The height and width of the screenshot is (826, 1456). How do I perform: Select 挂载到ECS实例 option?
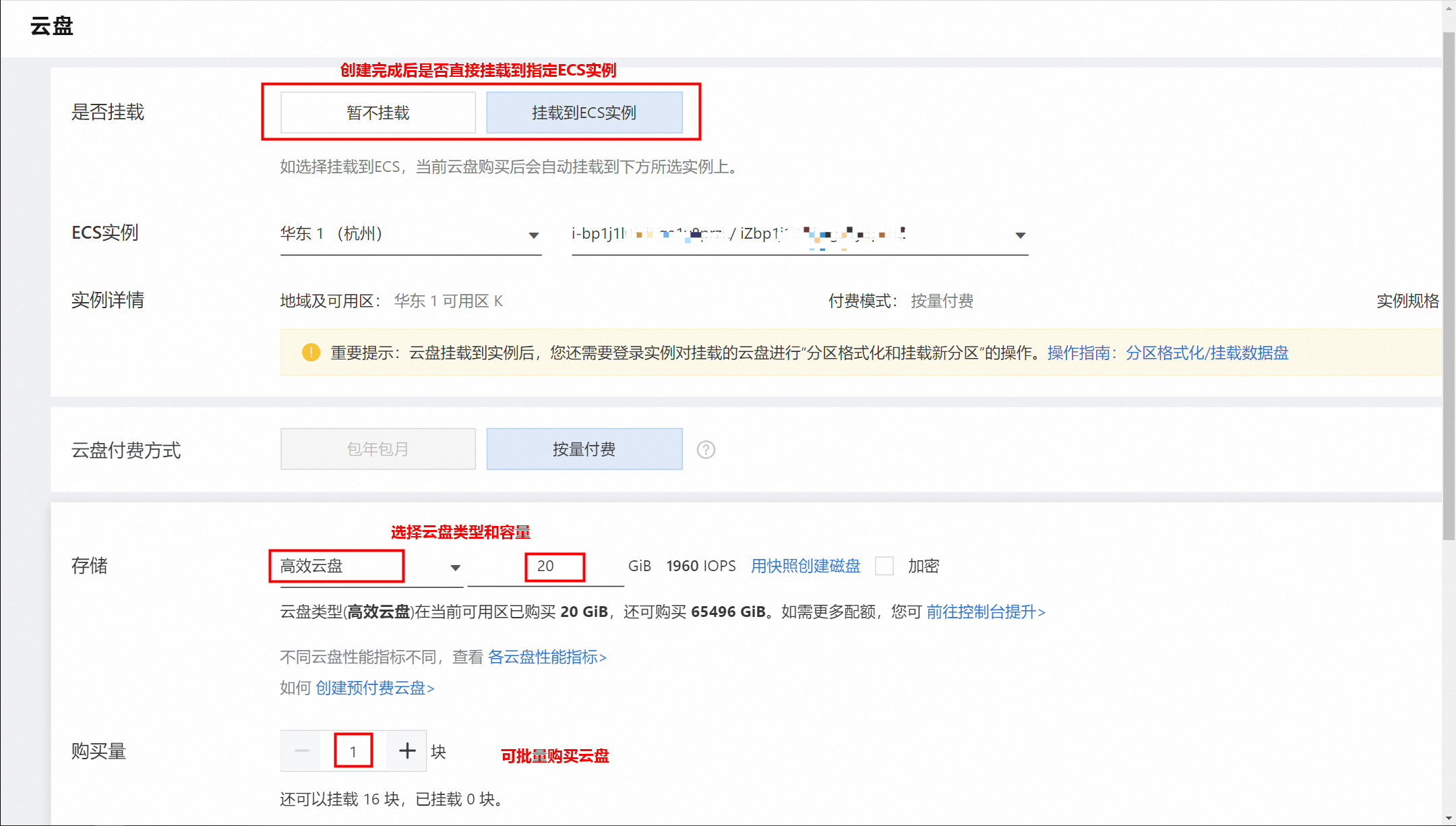tap(584, 113)
